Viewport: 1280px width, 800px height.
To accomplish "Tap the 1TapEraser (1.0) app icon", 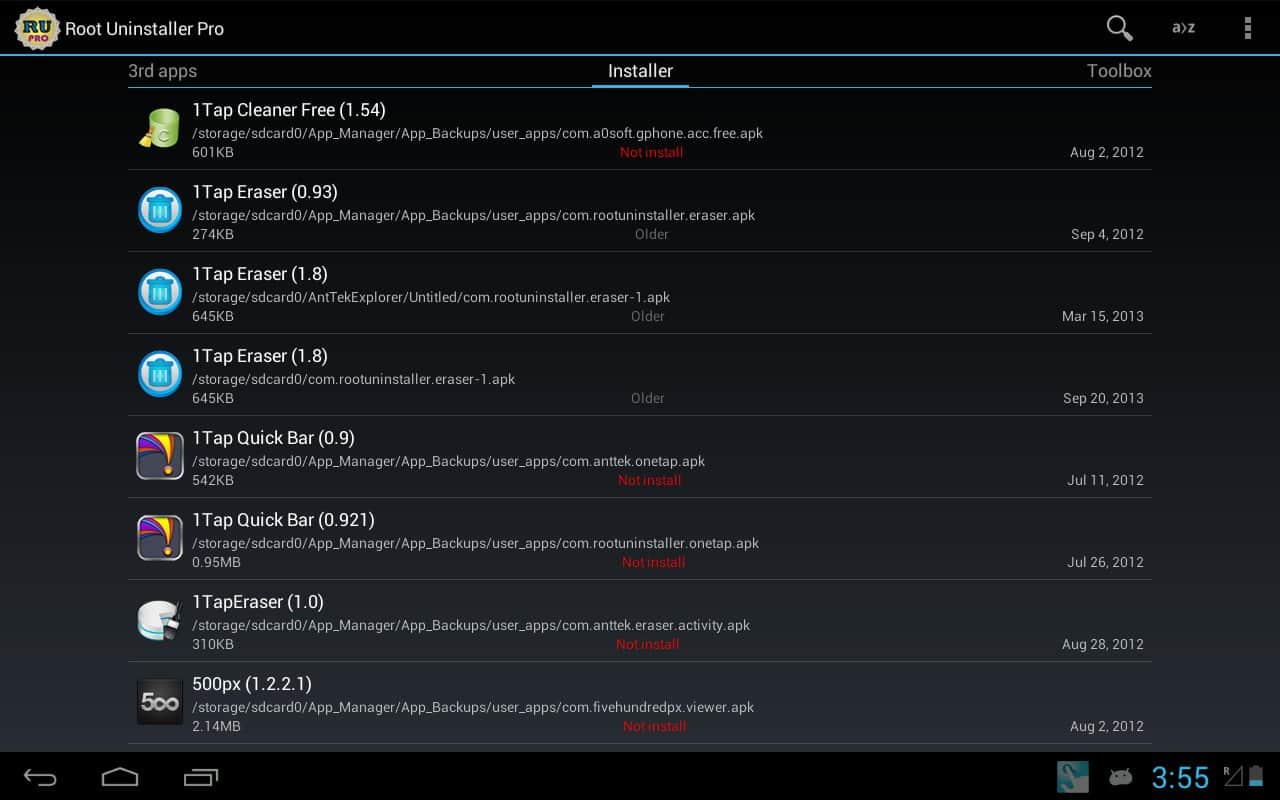I will pyautogui.click(x=160, y=621).
